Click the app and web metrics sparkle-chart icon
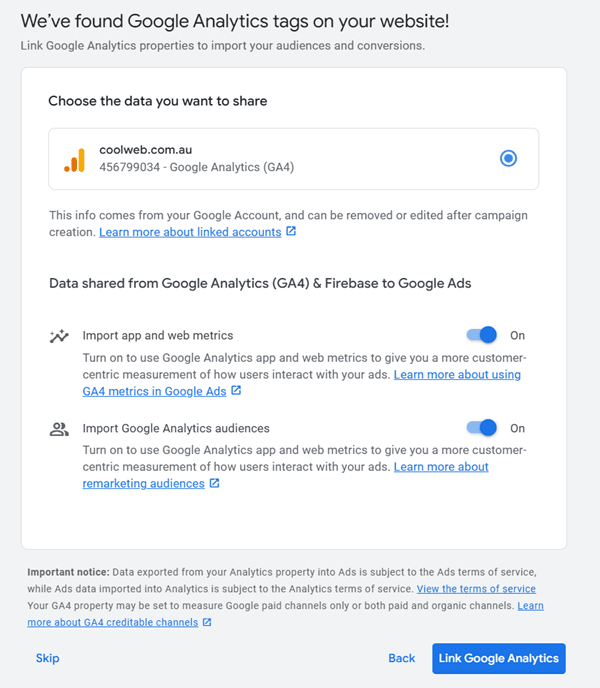This screenshot has width=600, height=688. [59, 336]
